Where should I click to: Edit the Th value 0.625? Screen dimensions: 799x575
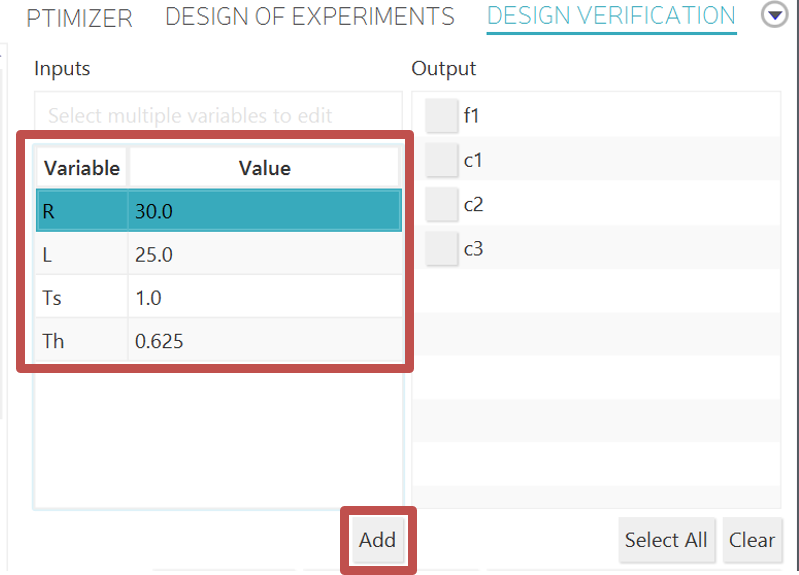pyautogui.click(x=264, y=342)
